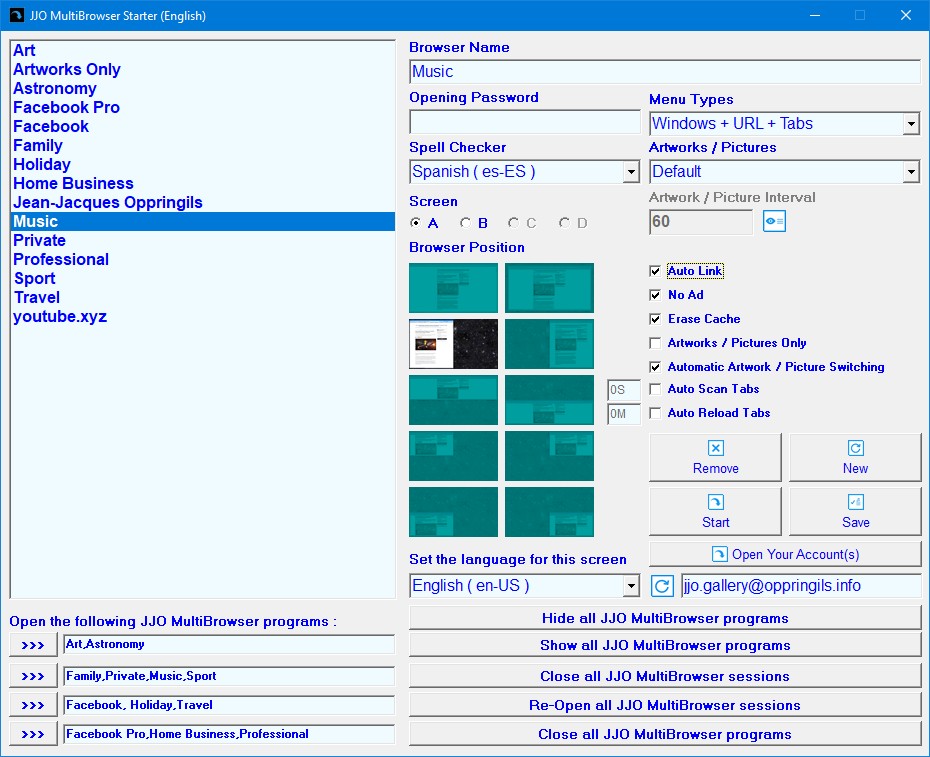Open the screen language dropdown showing English

click(x=631, y=586)
